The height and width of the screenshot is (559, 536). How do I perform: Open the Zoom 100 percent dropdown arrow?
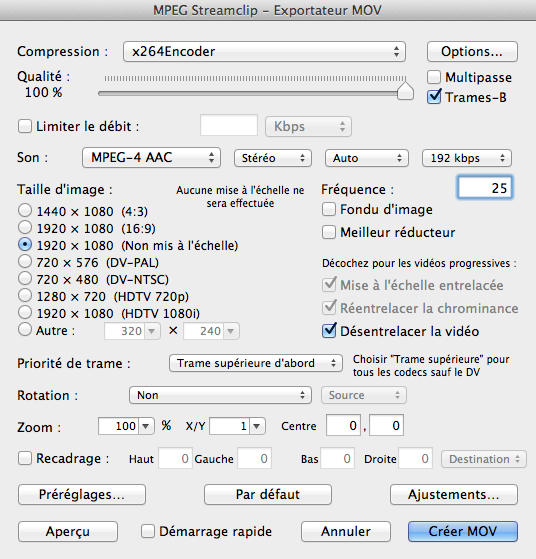pyautogui.click(x=146, y=426)
